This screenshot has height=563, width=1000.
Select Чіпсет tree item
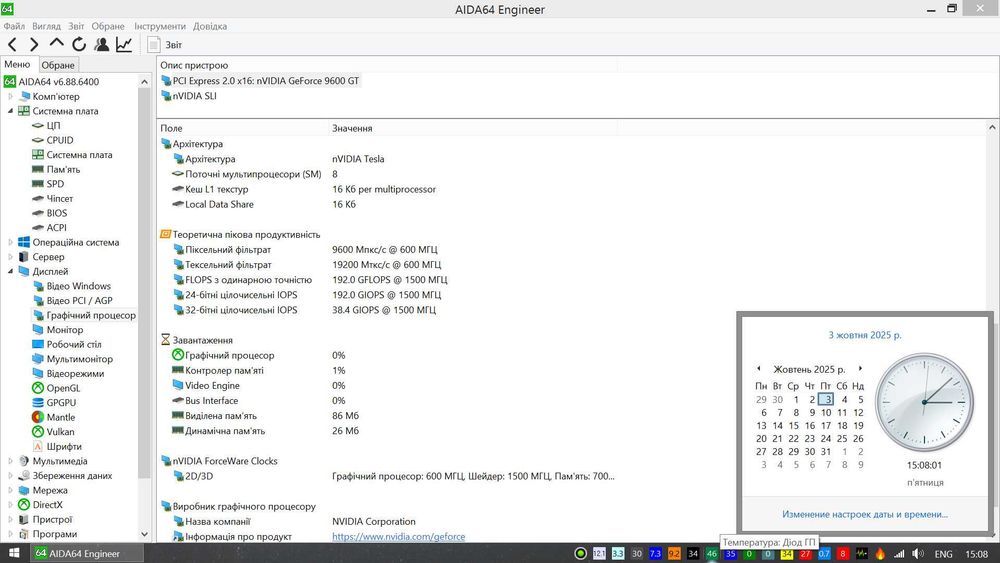pos(59,198)
